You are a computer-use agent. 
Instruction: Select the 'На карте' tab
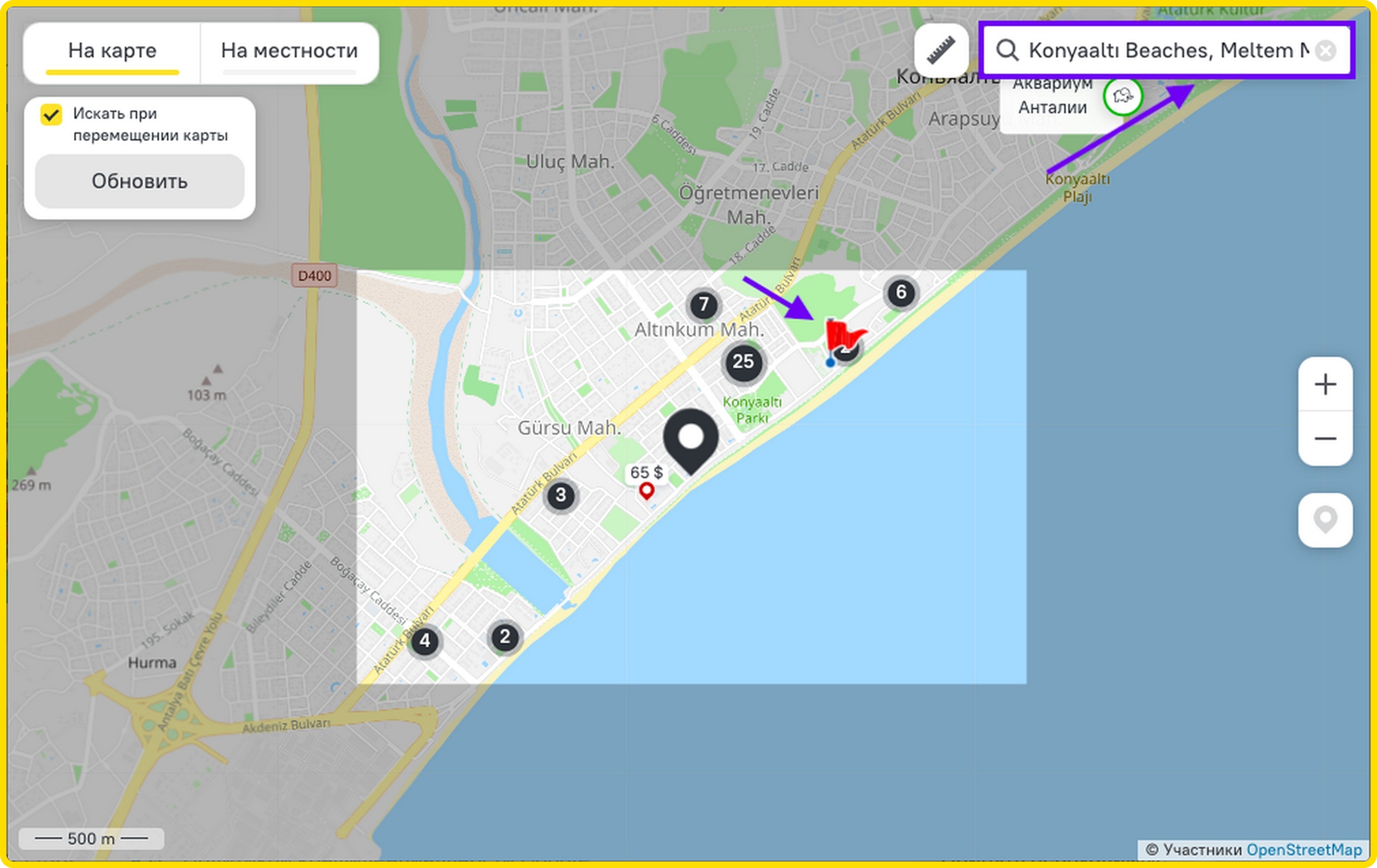point(112,52)
